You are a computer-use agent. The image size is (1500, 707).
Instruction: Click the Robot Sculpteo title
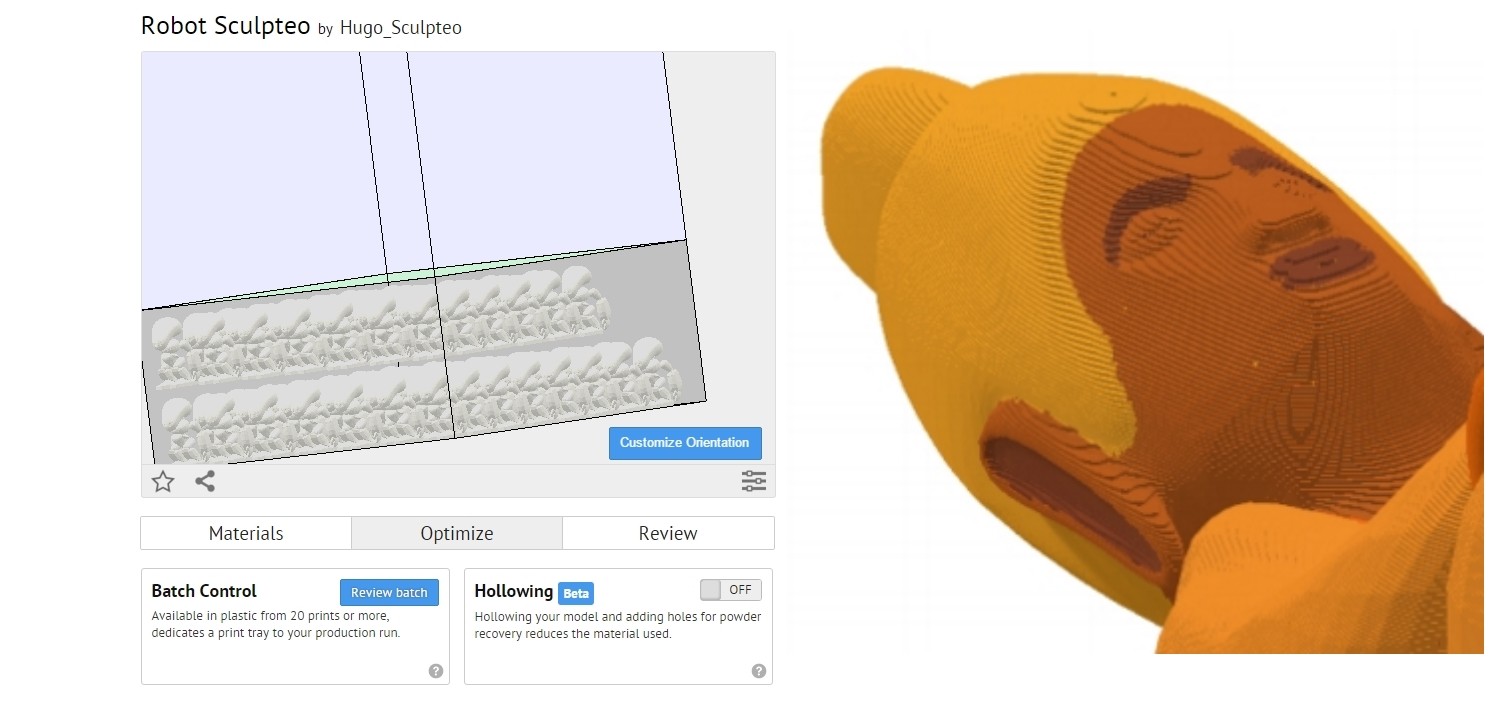click(x=225, y=26)
